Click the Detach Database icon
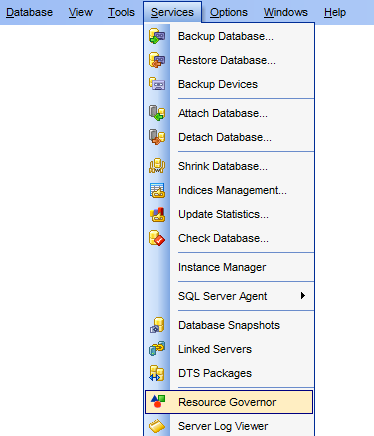This screenshot has height=436, width=374. tap(157, 137)
